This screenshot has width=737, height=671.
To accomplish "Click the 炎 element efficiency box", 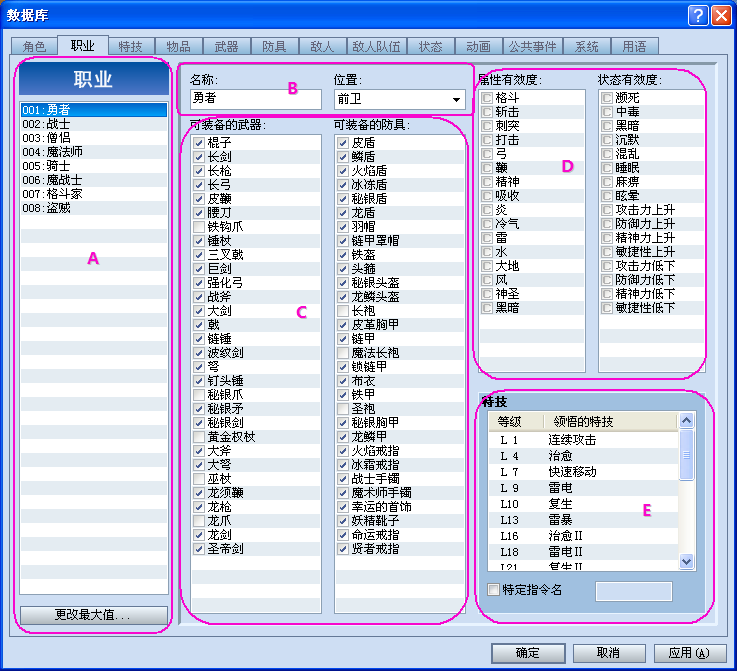I will click(x=487, y=210).
